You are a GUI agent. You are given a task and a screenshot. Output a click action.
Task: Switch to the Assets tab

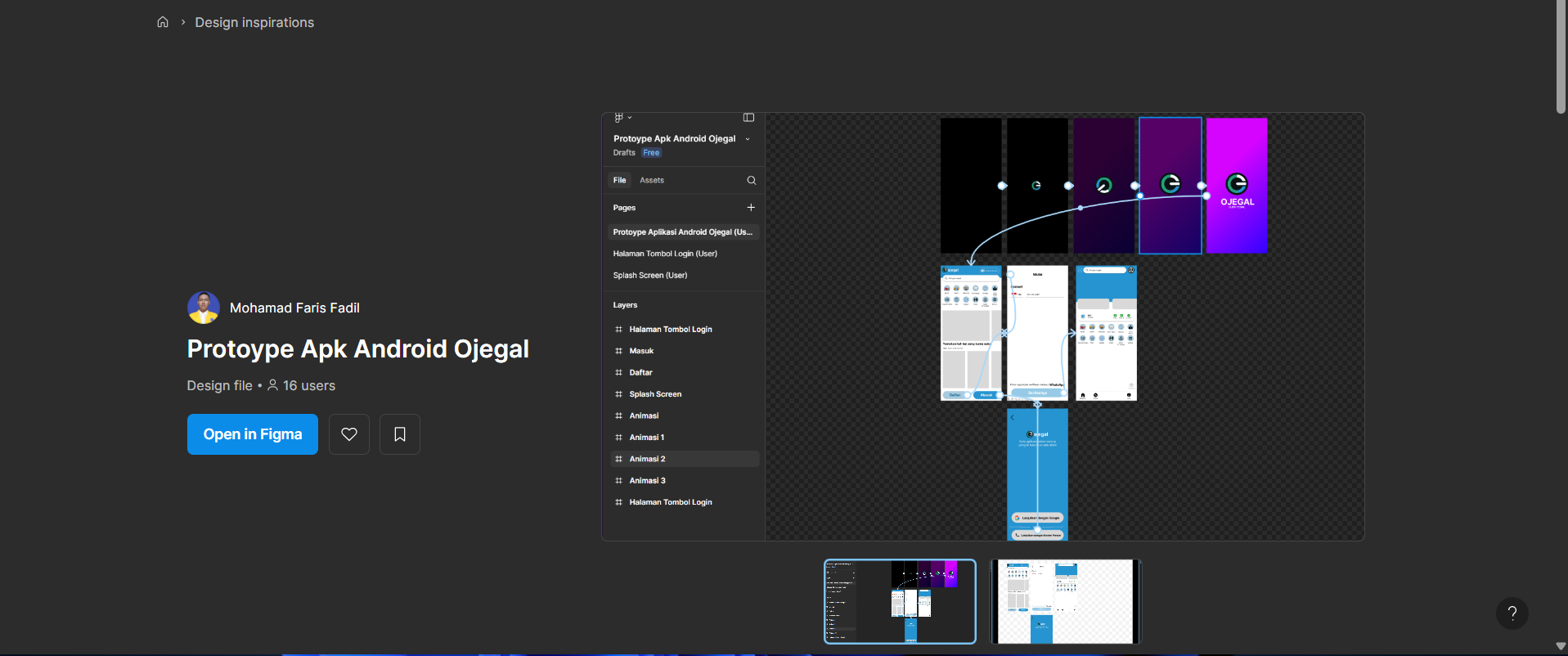(652, 180)
